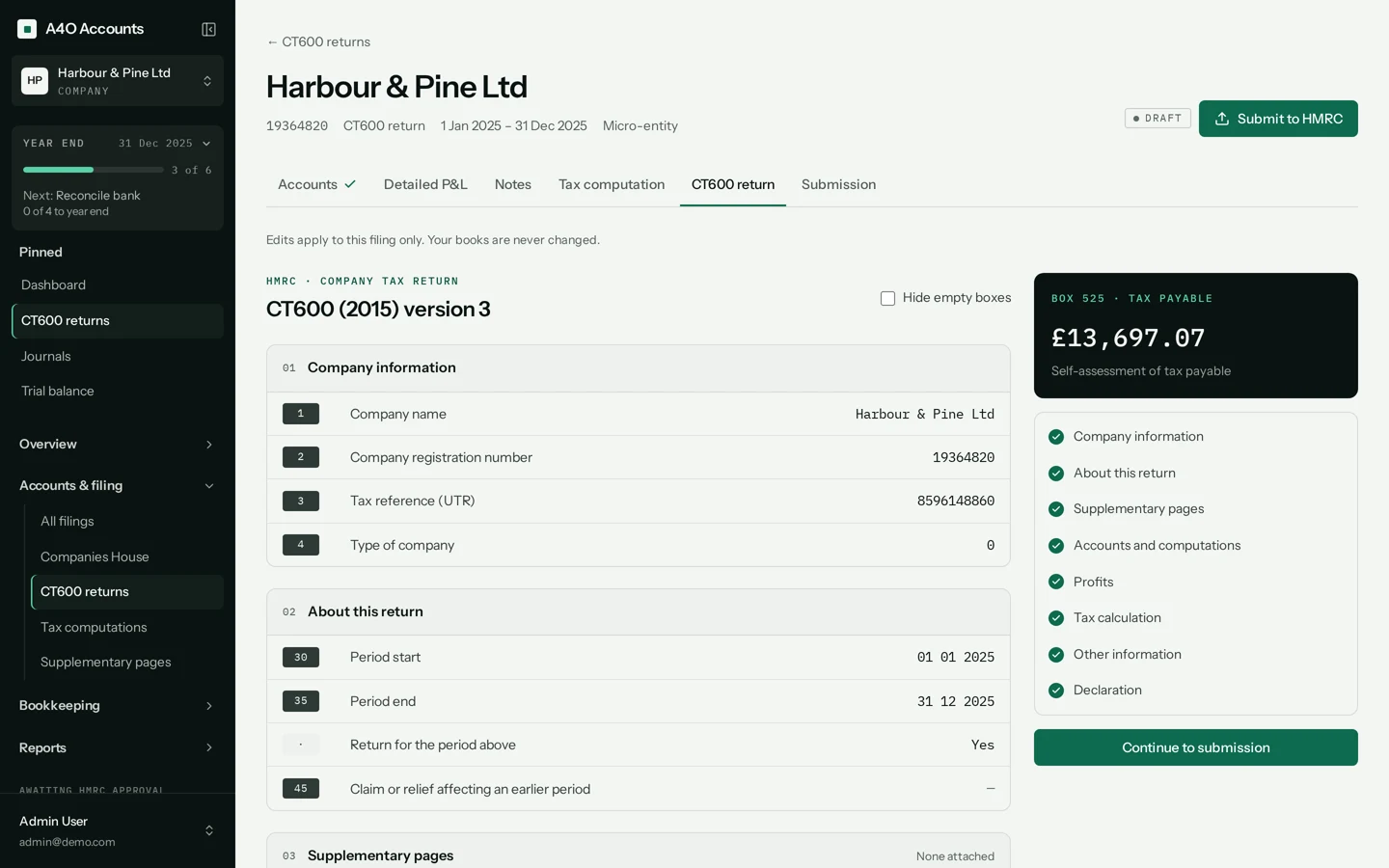Open Trial balance in the sidebar
The image size is (1389, 868).
118,392
